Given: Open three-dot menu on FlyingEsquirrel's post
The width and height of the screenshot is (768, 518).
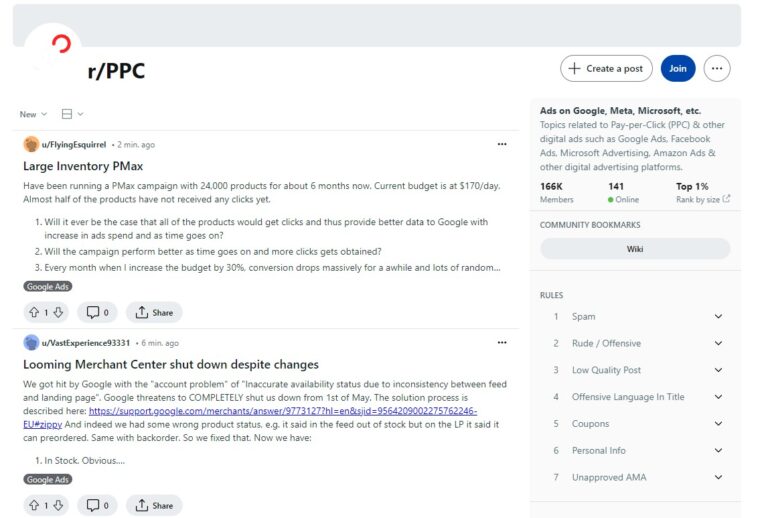Looking at the screenshot, I should click(502, 144).
